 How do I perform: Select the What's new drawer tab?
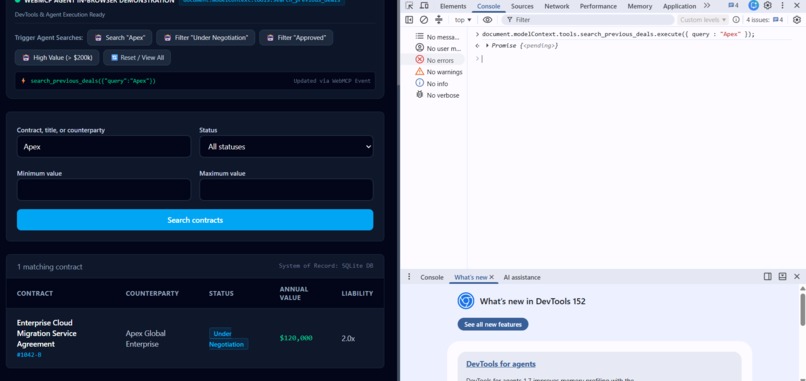tap(470, 277)
